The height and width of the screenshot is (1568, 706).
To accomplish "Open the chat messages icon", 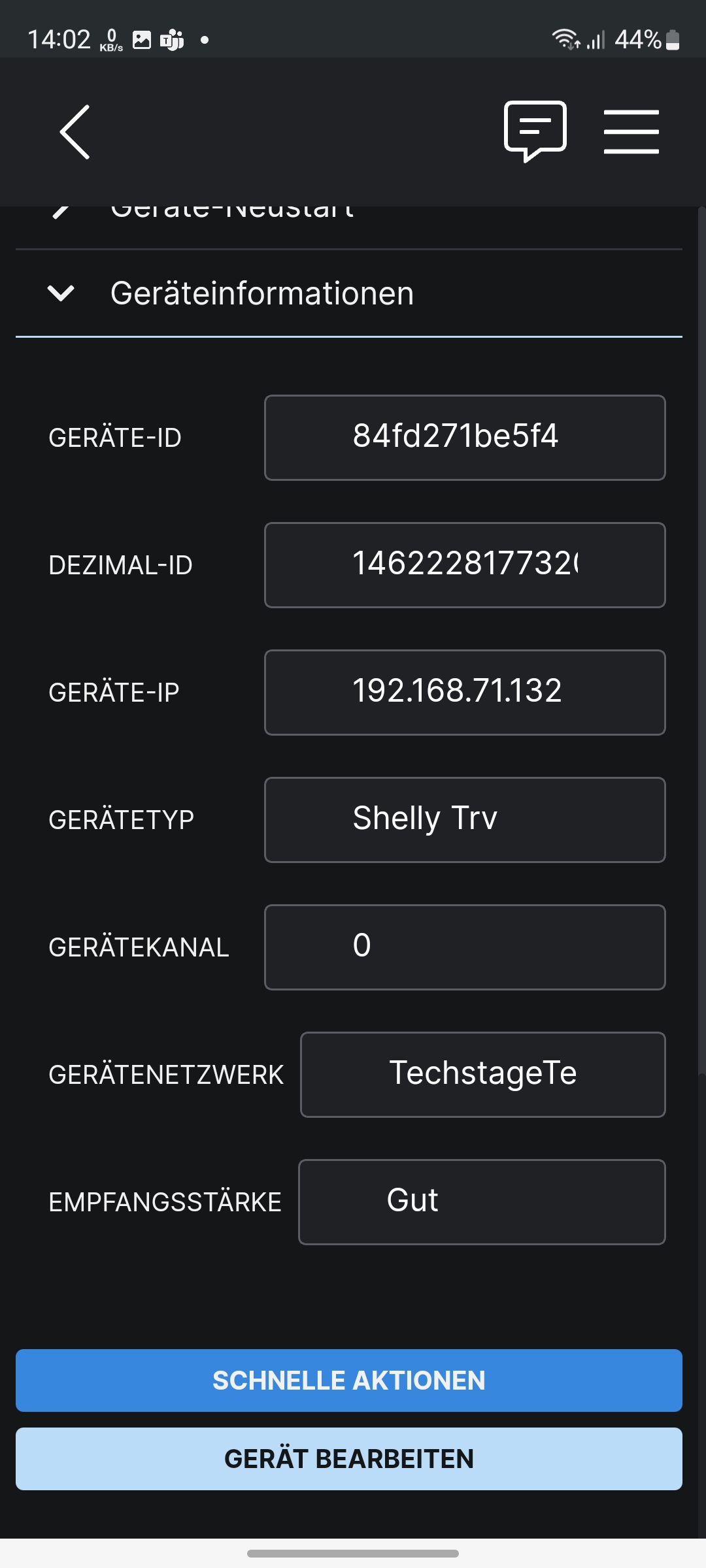I will [x=535, y=131].
